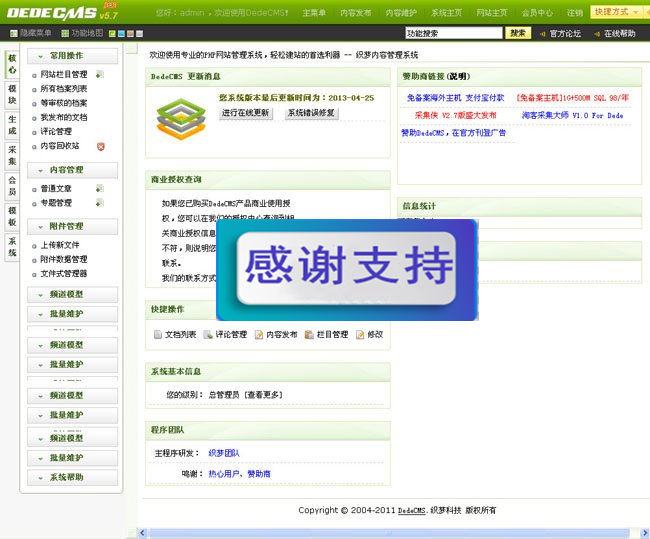Image resolution: width=650 pixels, height=539 pixels.
Task: Click arrow icon beside 在线帮助
Action: [597, 34]
